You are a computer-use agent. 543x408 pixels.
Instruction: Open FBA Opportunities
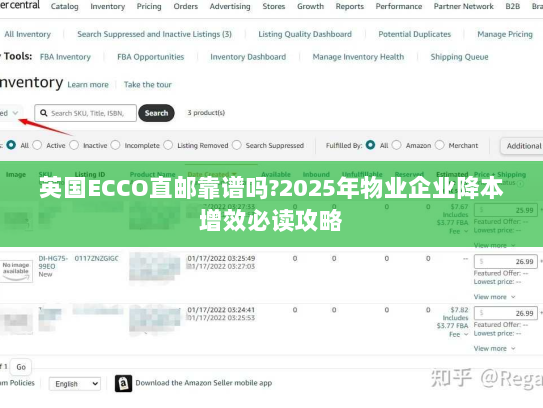click(x=151, y=57)
